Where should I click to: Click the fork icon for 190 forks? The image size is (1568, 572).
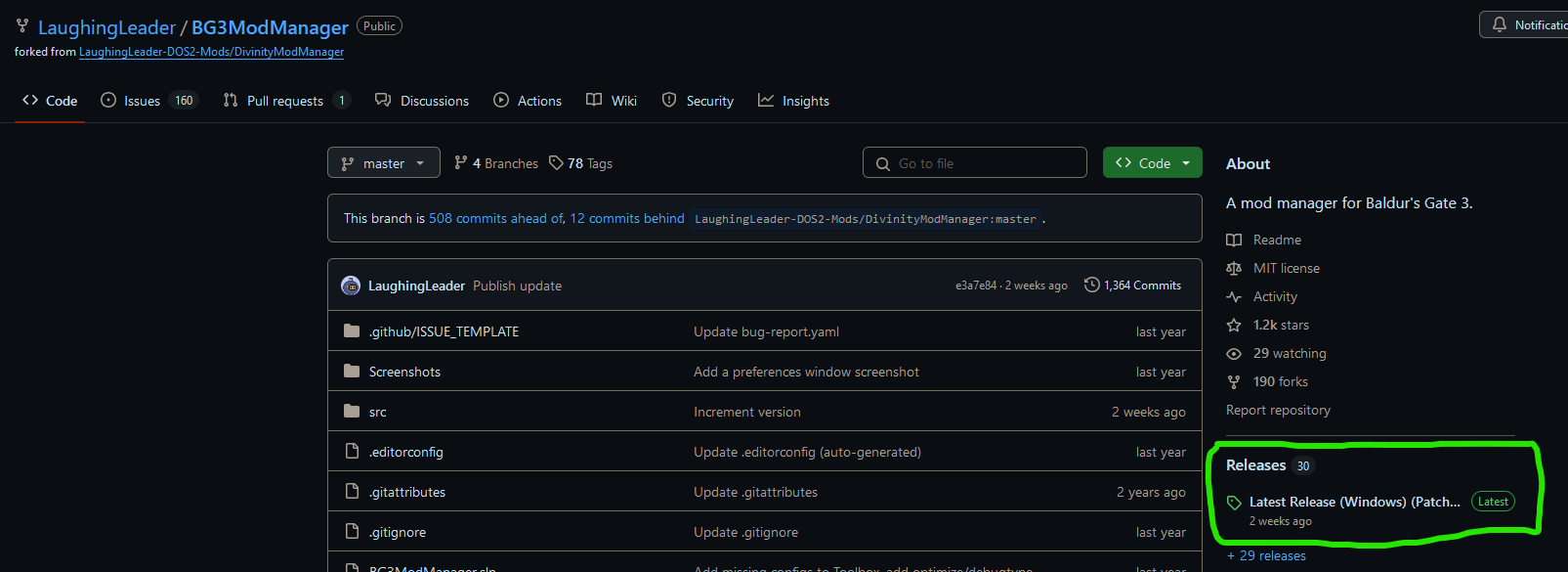(1234, 381)
